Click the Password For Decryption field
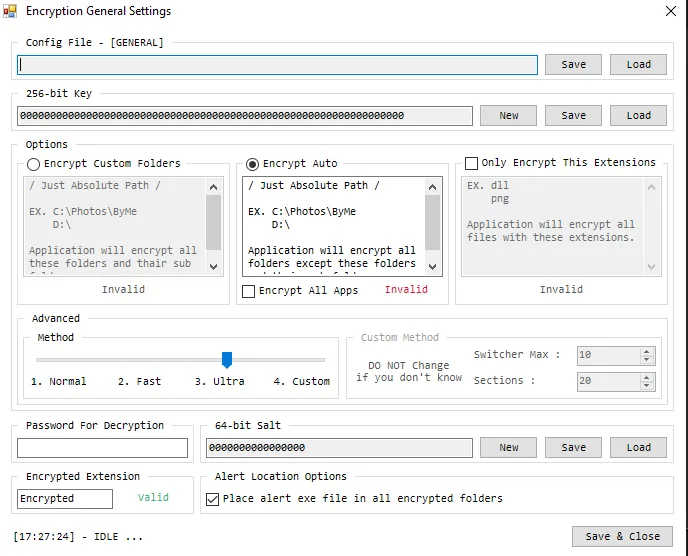 click(102, 448)
